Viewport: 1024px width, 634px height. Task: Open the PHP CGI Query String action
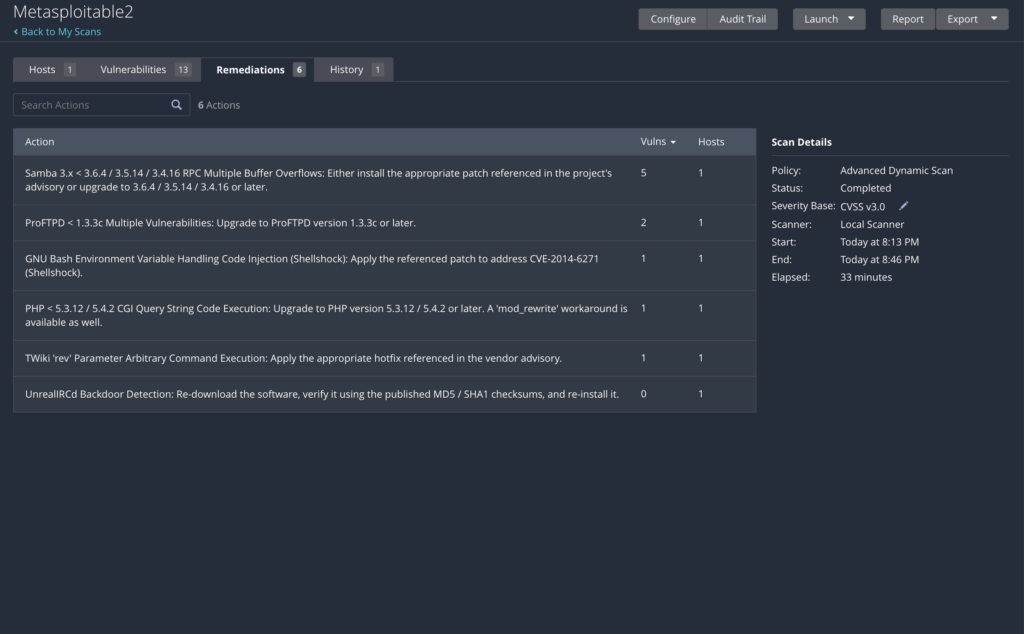point(385,315)
